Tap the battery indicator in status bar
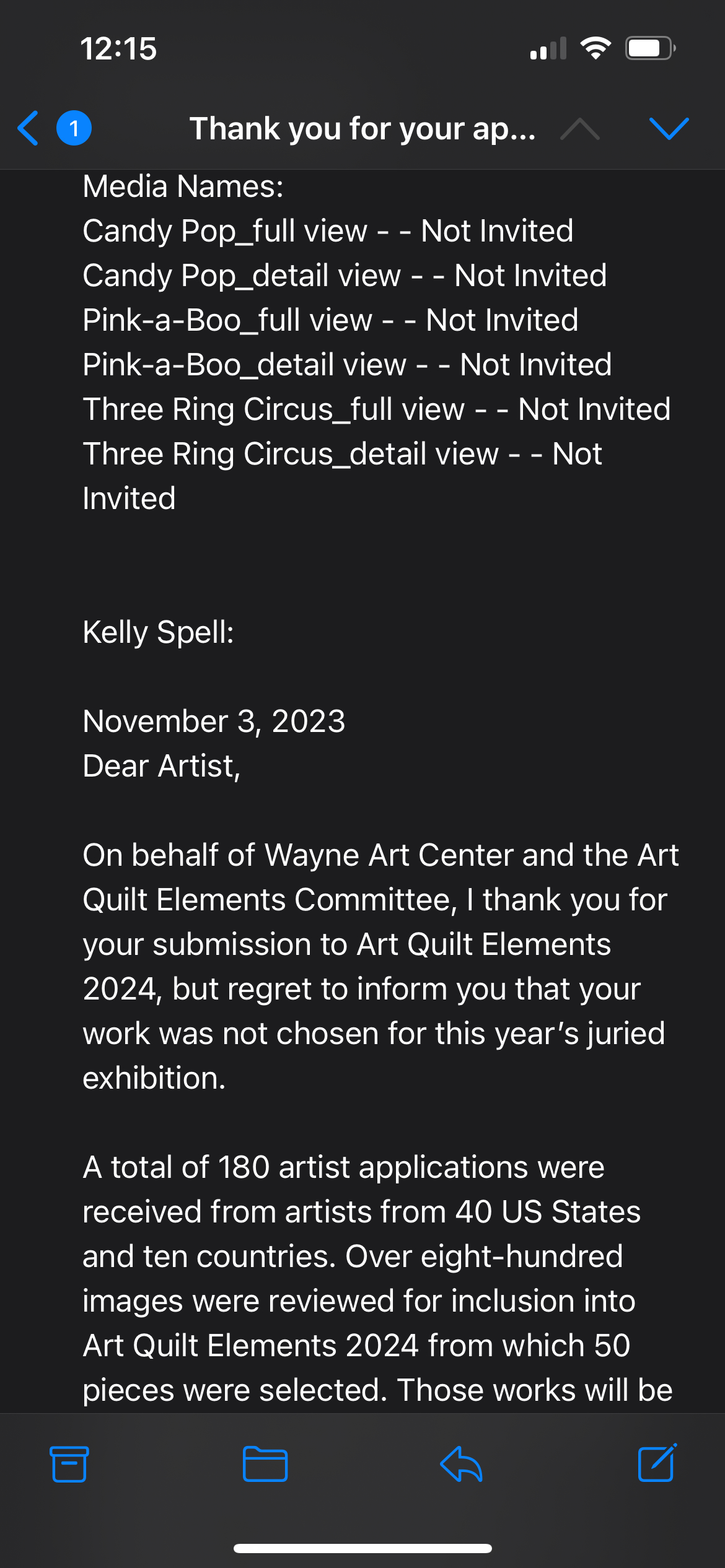 point(649,48)
